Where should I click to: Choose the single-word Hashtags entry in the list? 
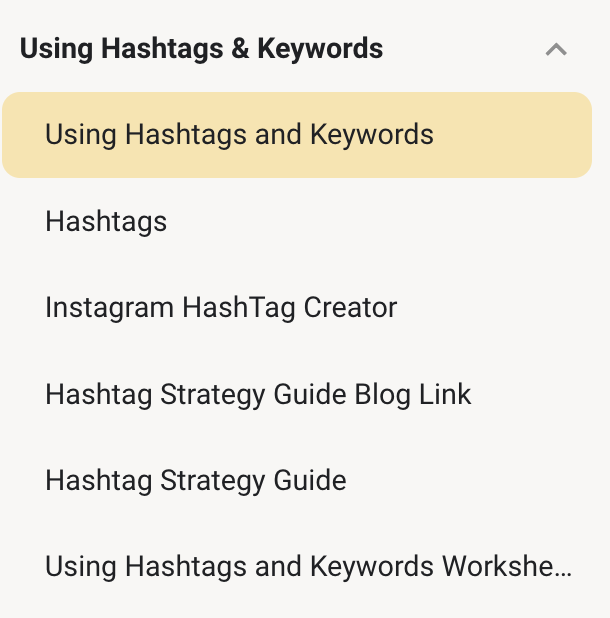point(106,221)
